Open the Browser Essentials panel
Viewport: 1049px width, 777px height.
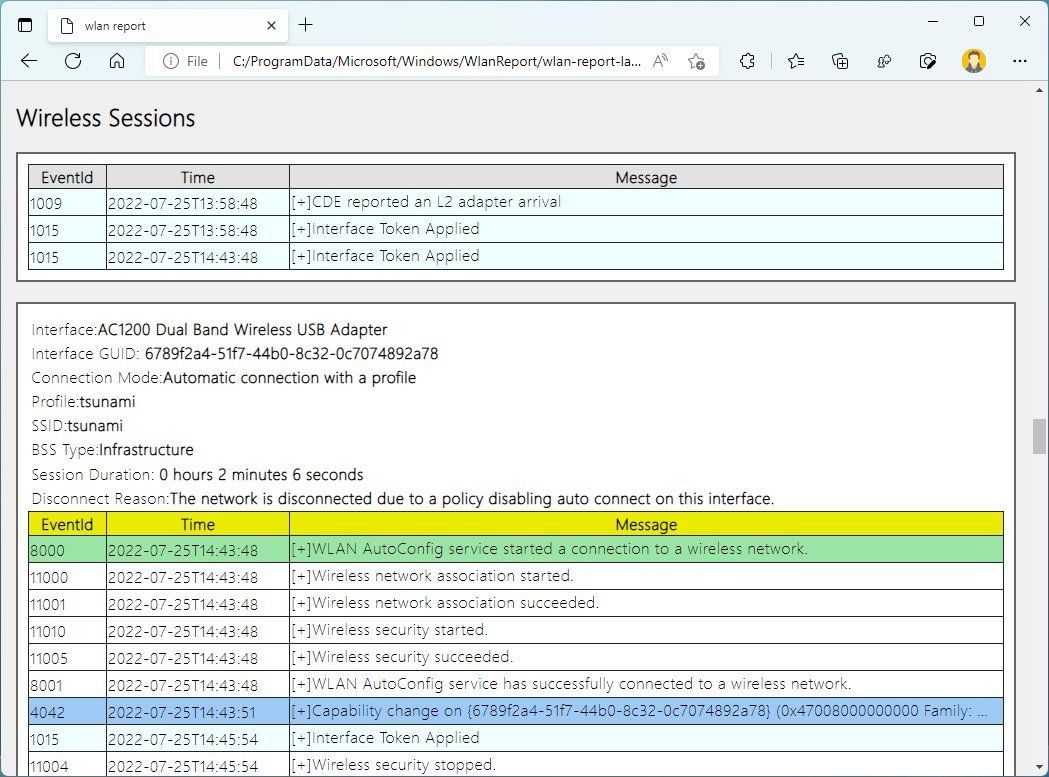(x=884, y=61)
